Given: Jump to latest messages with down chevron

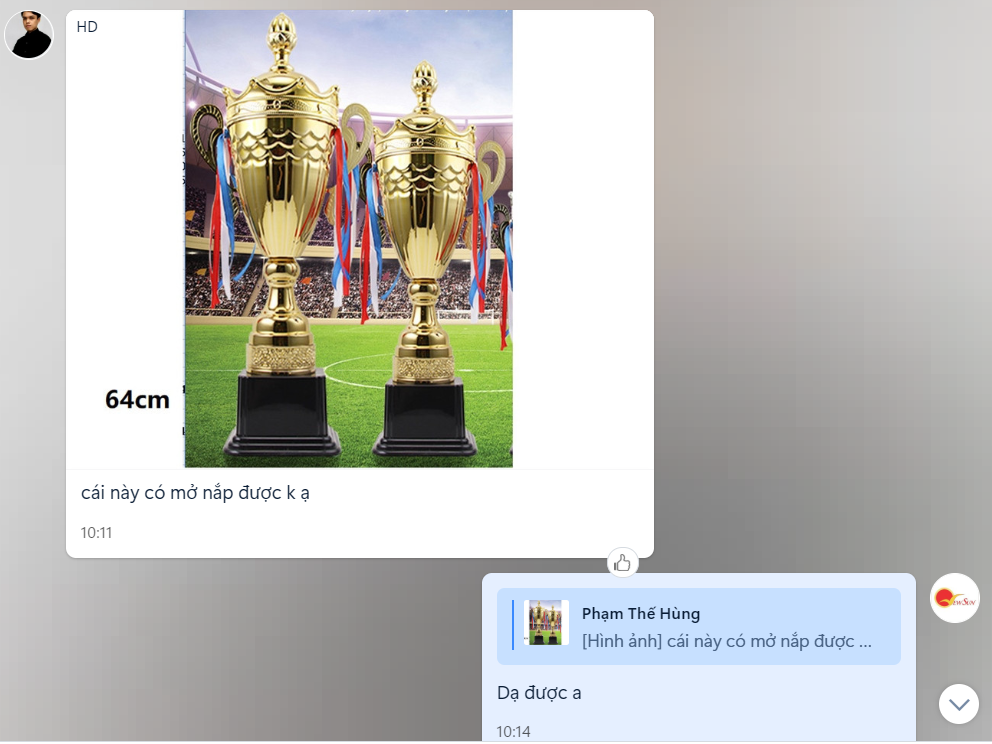Looking at the screenshot, I should [x=958, y=704].
